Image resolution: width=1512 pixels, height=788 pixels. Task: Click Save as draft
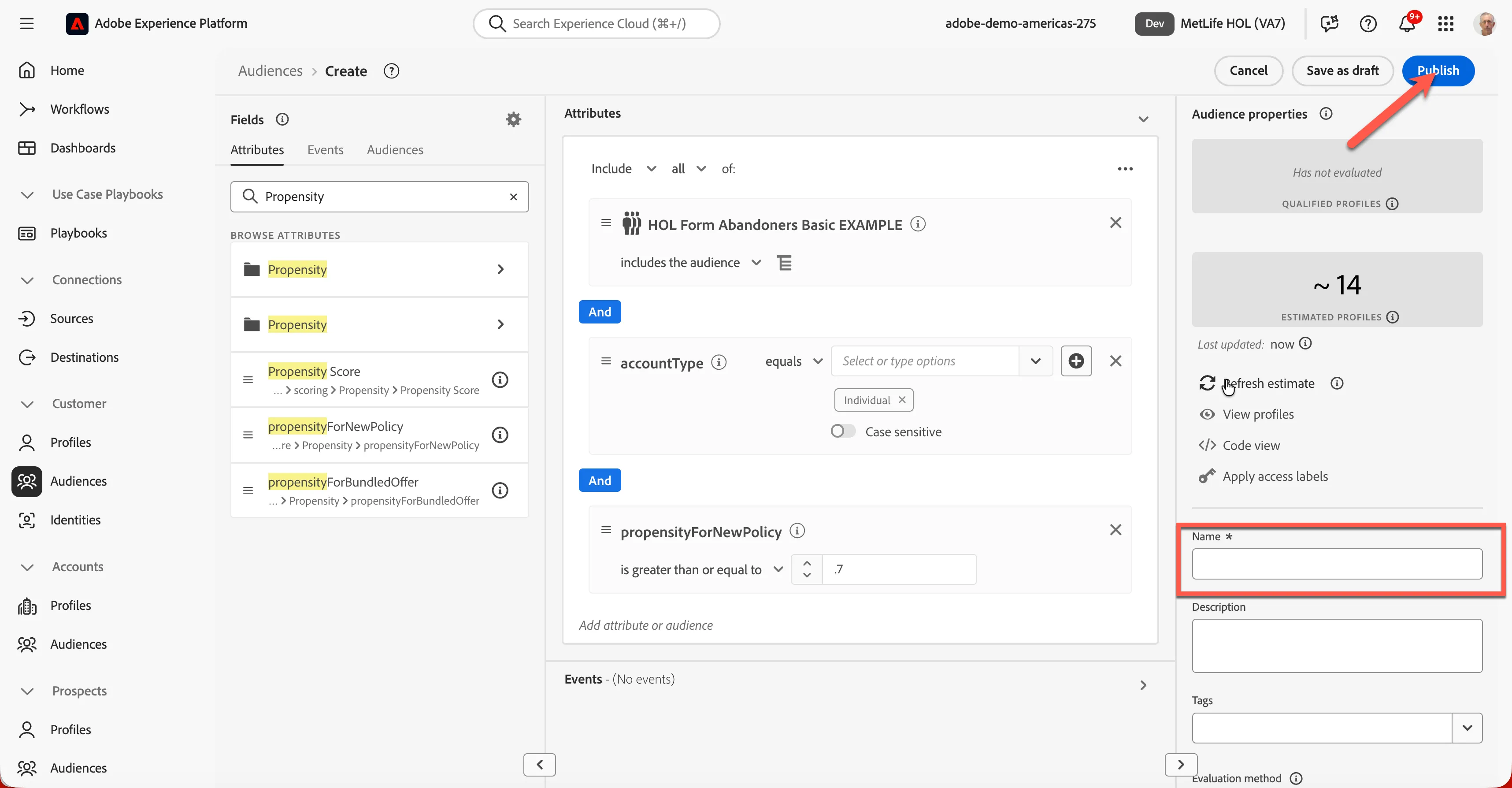(x=1342, y=71)
